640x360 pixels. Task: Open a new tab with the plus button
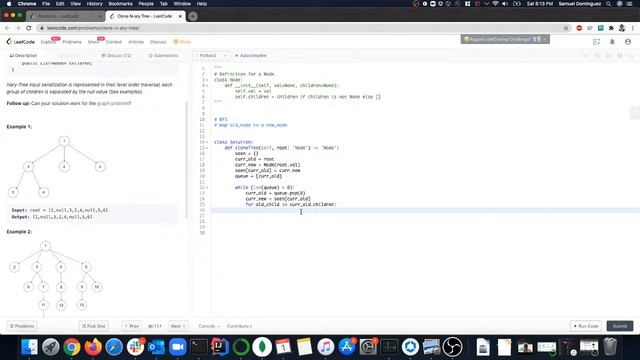click(193, 16)
